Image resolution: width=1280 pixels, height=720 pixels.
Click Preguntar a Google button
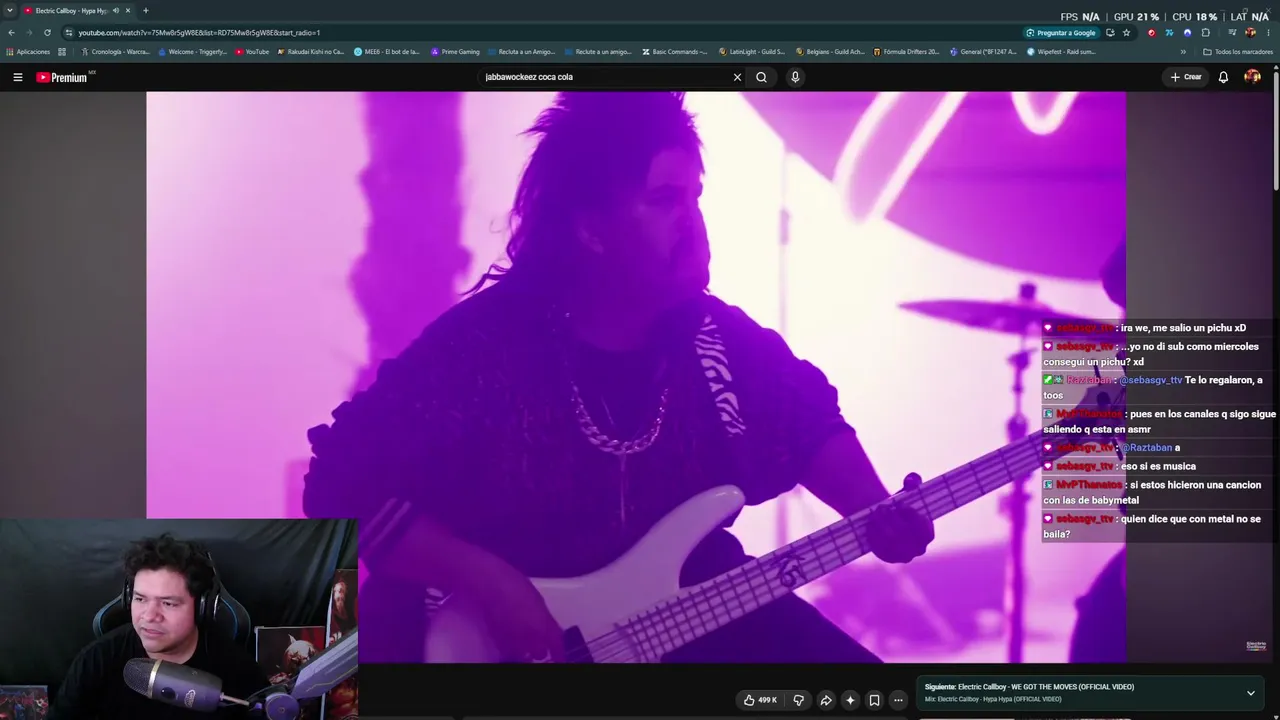click(1061, 32)
